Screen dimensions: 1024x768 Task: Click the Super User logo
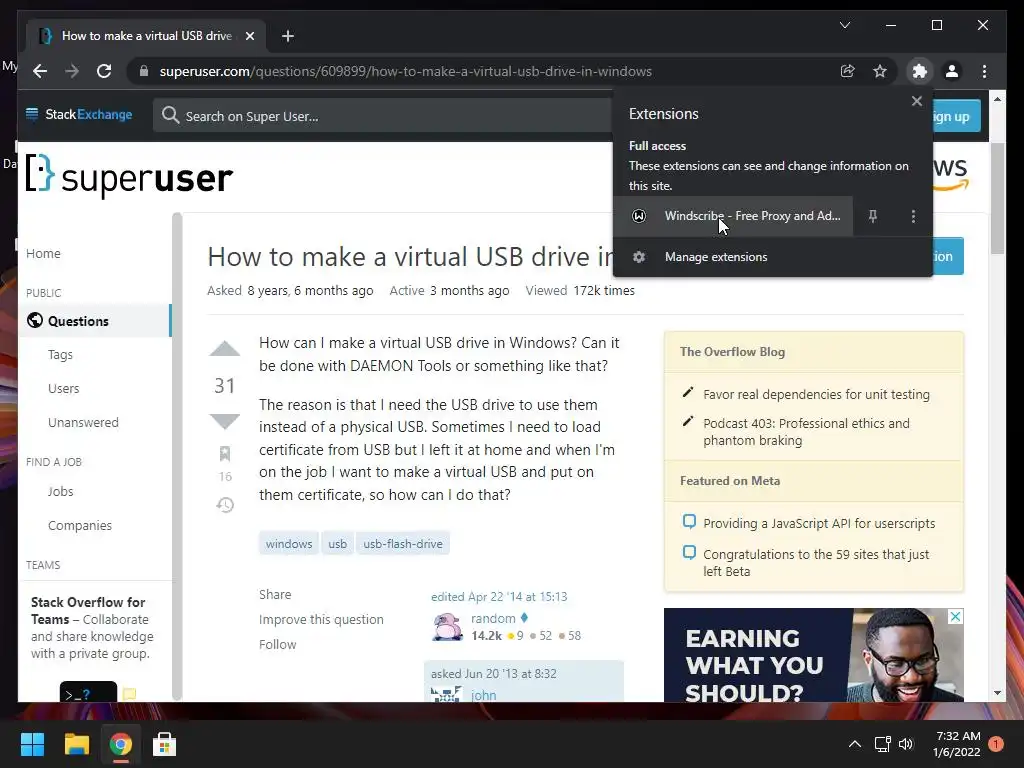pyautogui.click(x=129, y=175)
